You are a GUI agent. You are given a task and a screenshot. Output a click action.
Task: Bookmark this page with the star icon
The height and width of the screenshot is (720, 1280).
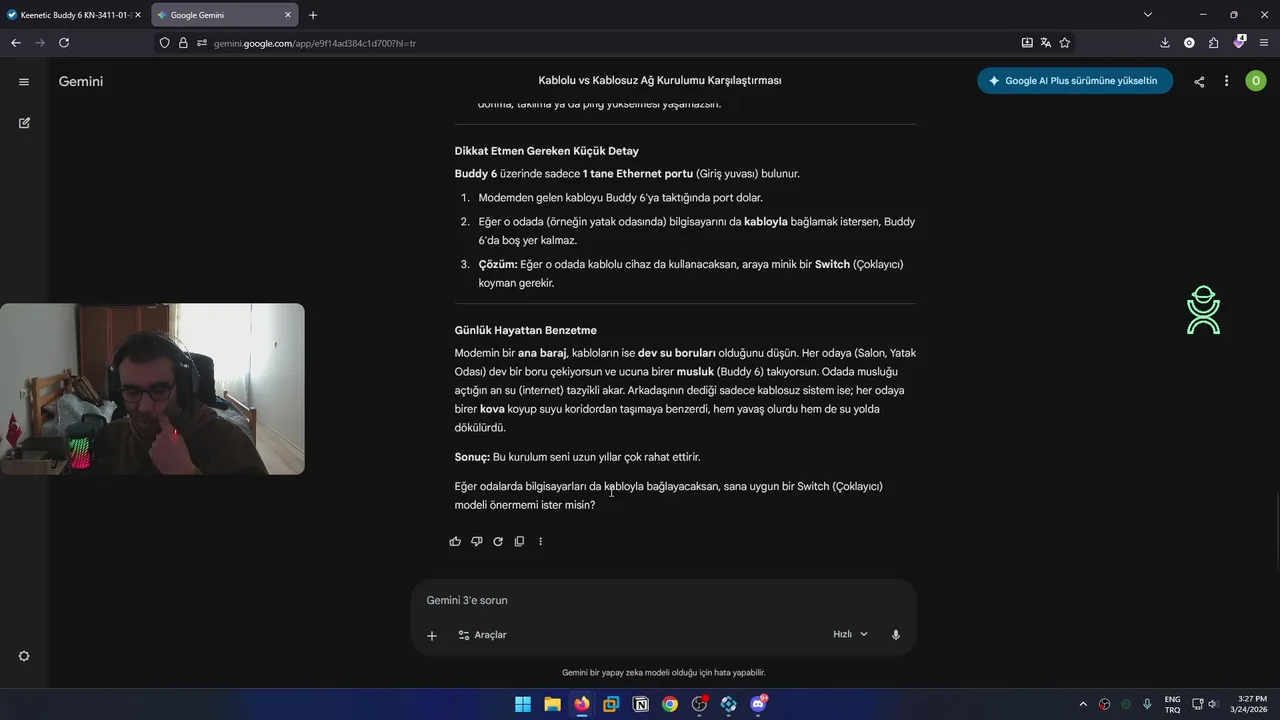click(x=1064, y=43)
